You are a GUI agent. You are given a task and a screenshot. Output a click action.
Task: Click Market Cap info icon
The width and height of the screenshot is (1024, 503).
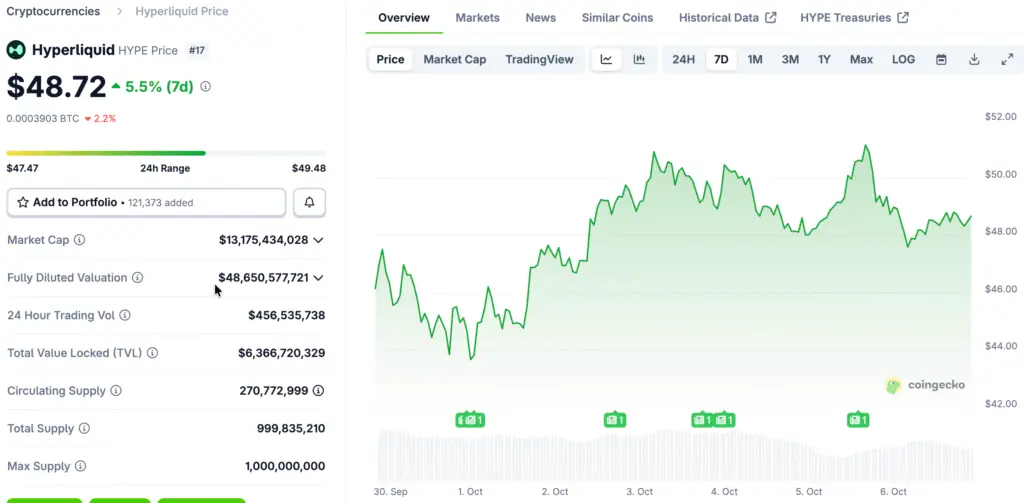[80, 240]
